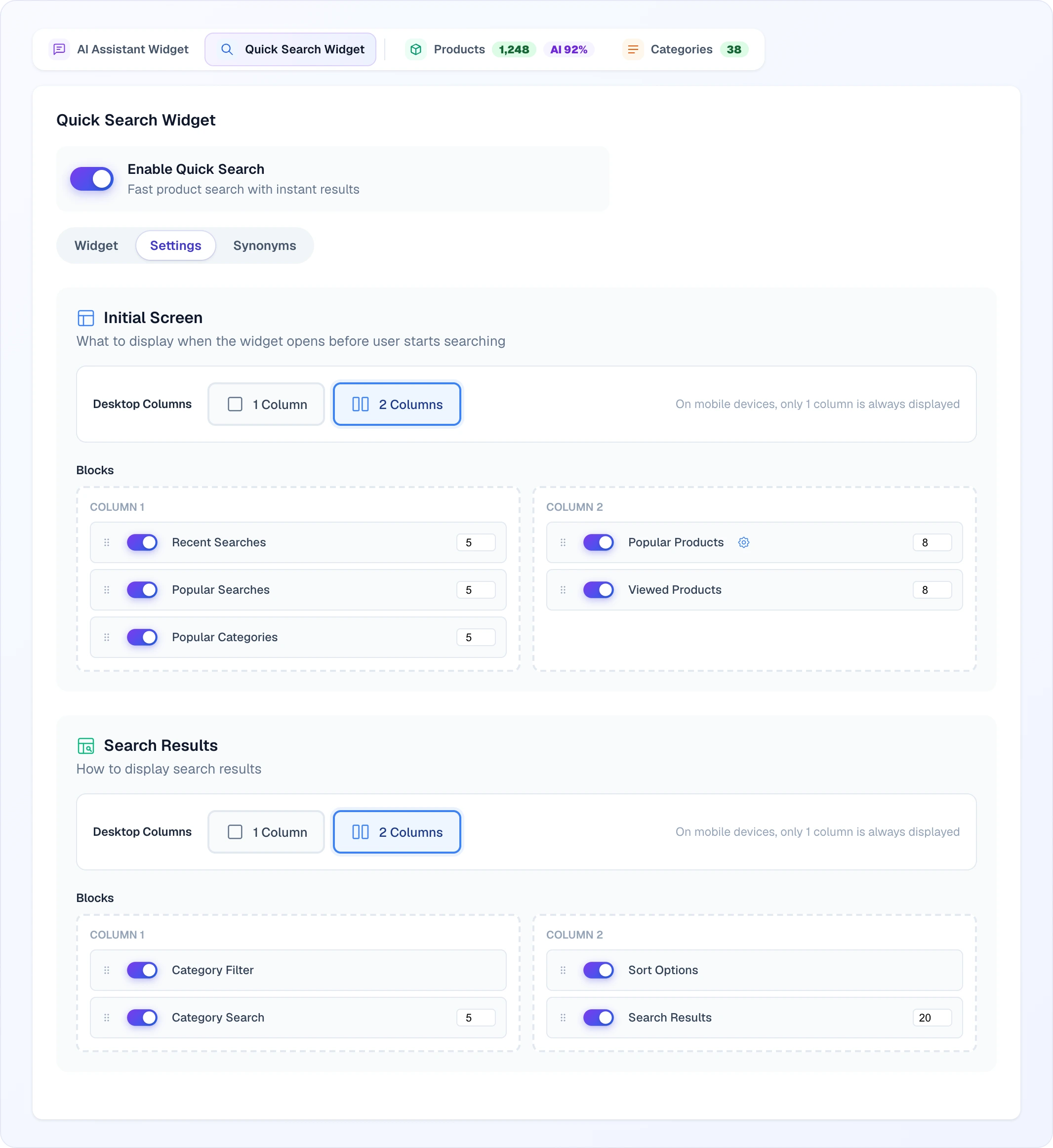Open the Categories 38 section
Viewport: 1053px width, 1148px height.
[686, 49]
